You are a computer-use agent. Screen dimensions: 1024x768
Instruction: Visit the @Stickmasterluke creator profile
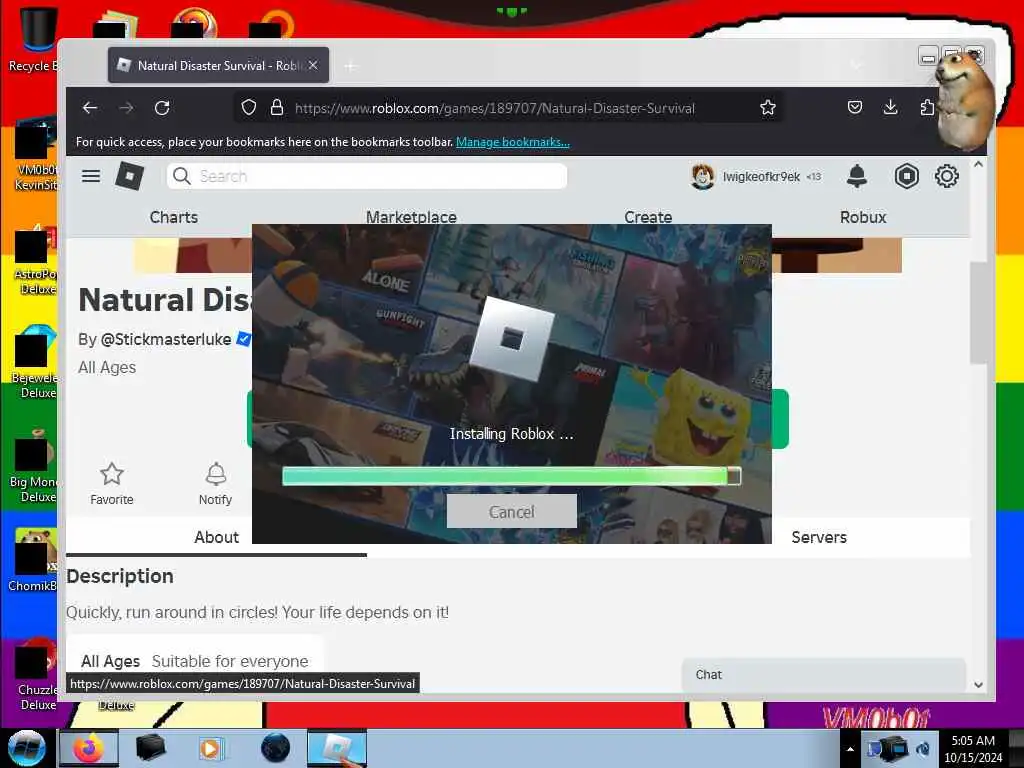pyautogui.click(x=166, y=340)
